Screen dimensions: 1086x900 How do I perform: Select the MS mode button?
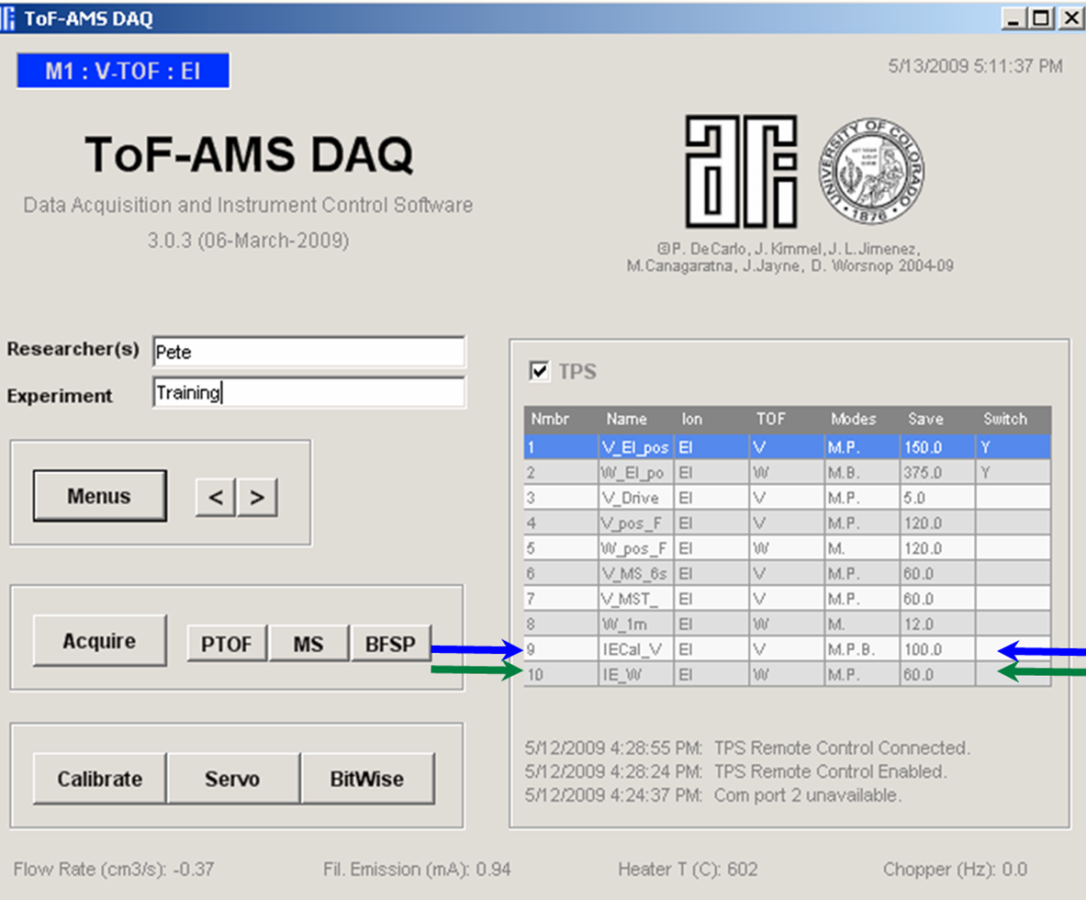pos(308,644)
